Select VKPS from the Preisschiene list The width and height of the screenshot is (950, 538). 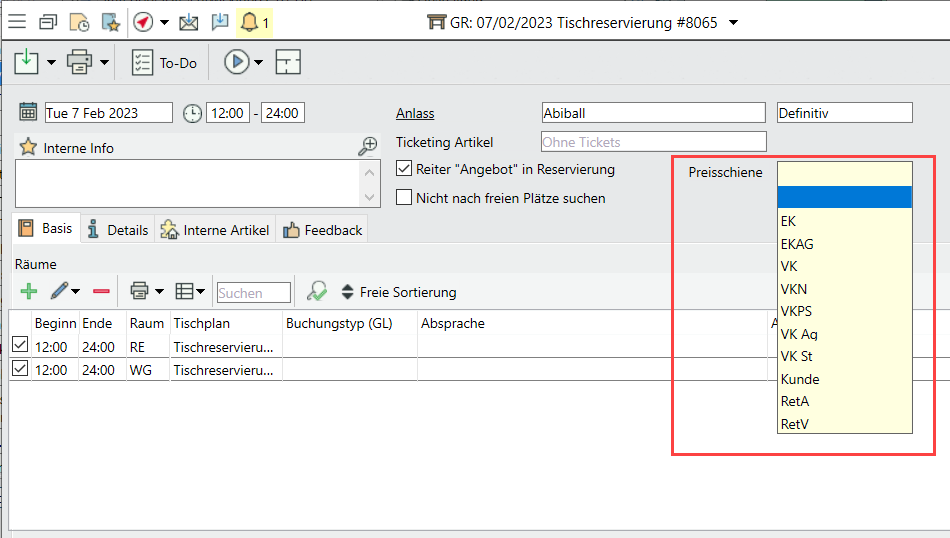tap(796, 311)
